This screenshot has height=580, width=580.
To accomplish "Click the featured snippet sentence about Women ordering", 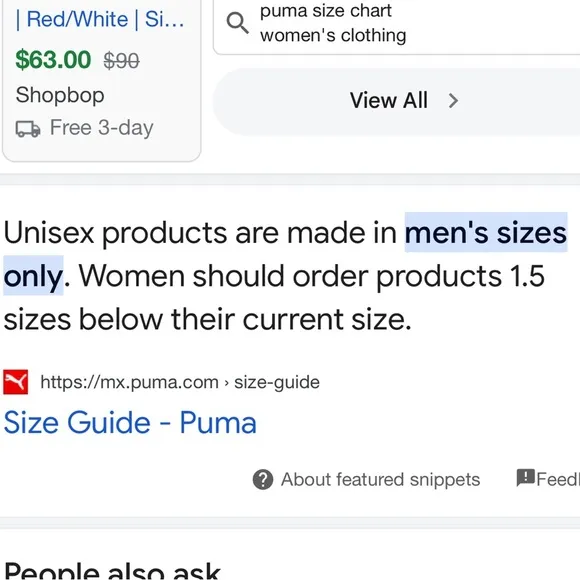I will point(274,297).
